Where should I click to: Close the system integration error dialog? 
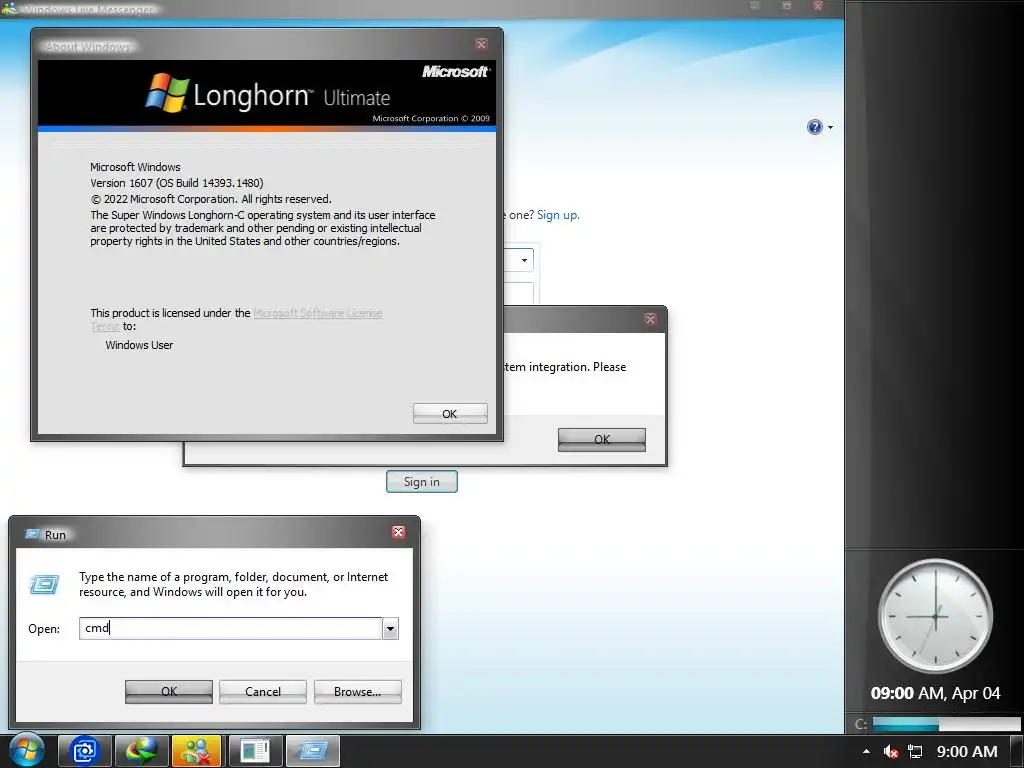click(650, 319)
